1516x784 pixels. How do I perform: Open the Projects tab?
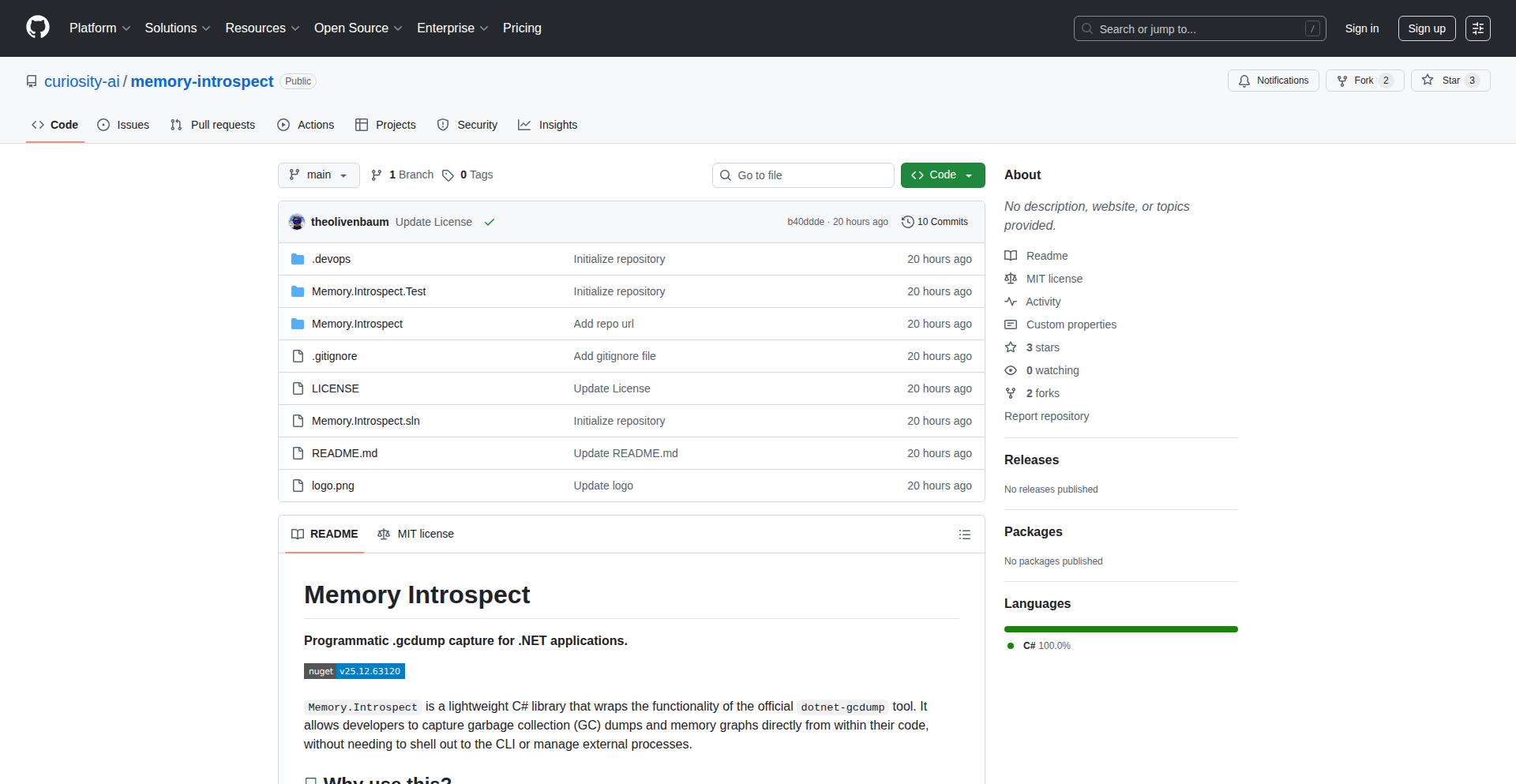click(x=385, y=125)
